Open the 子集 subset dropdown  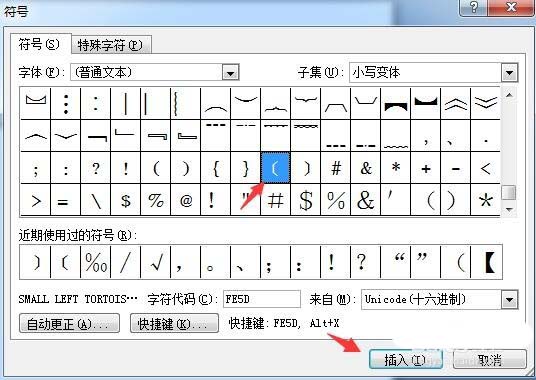(509, 72)
